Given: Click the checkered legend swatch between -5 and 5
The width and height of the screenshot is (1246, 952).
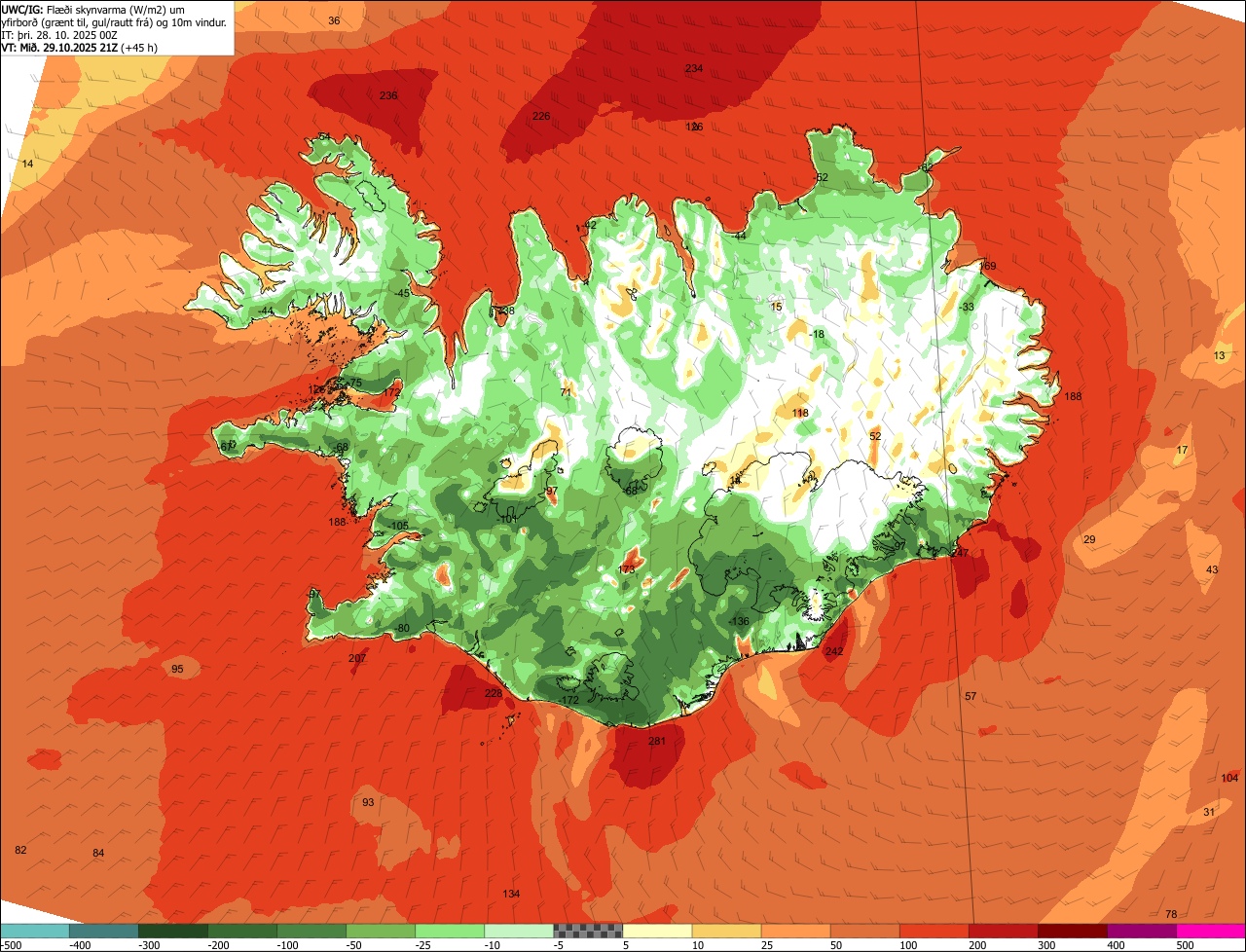Looking at the screenshot, I should [x=588, y=931].
